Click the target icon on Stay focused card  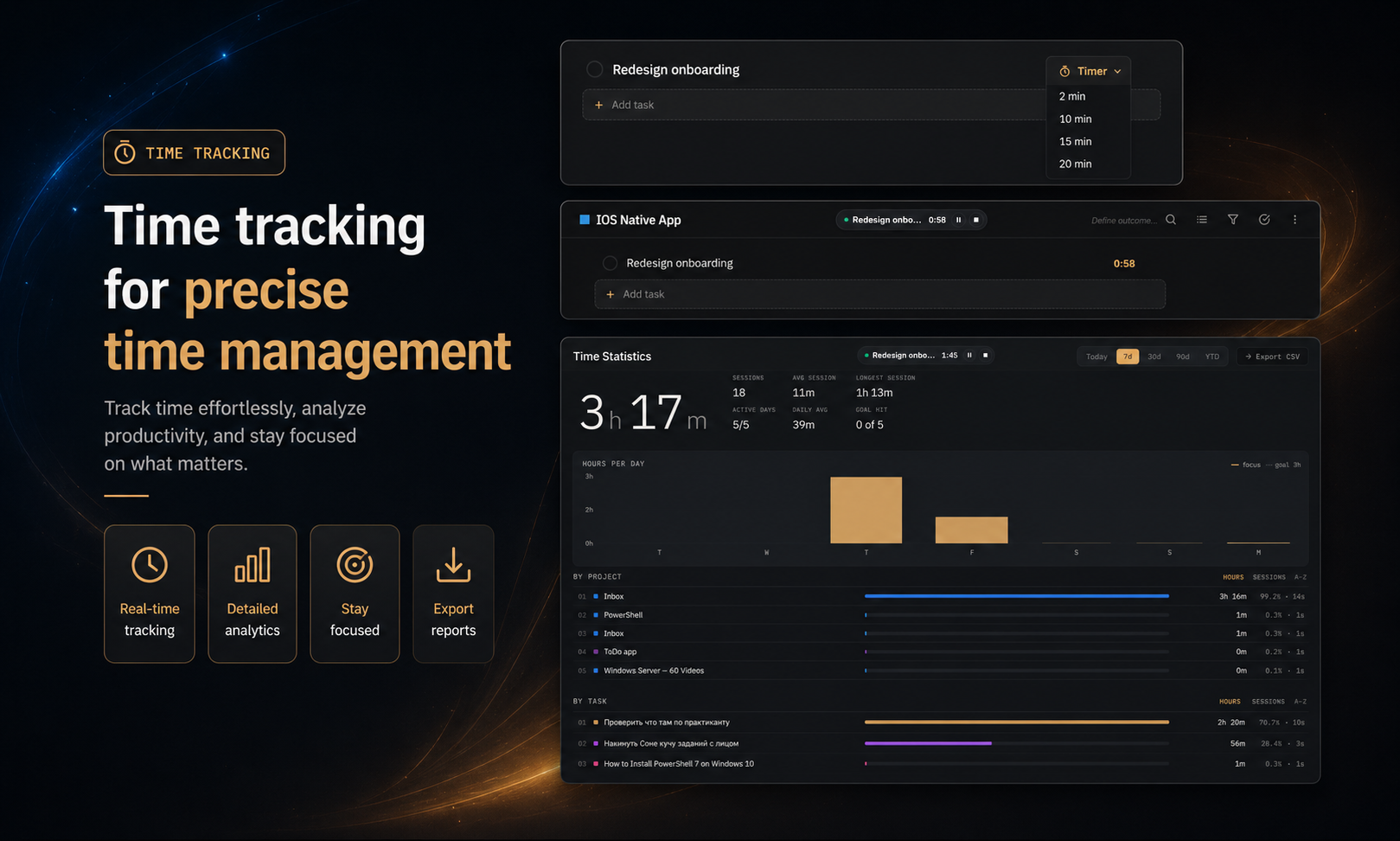(x=355, y=565)
